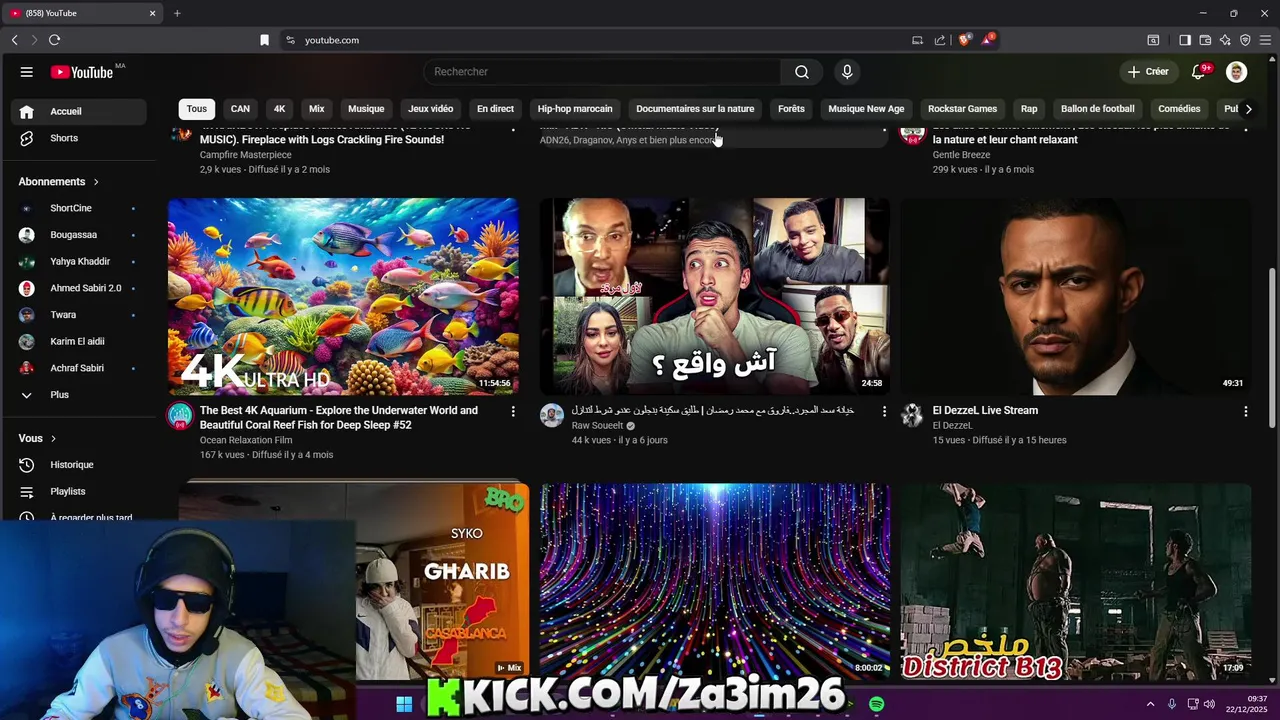Select the Jeux vidéo filter chip

click(431, 109)
